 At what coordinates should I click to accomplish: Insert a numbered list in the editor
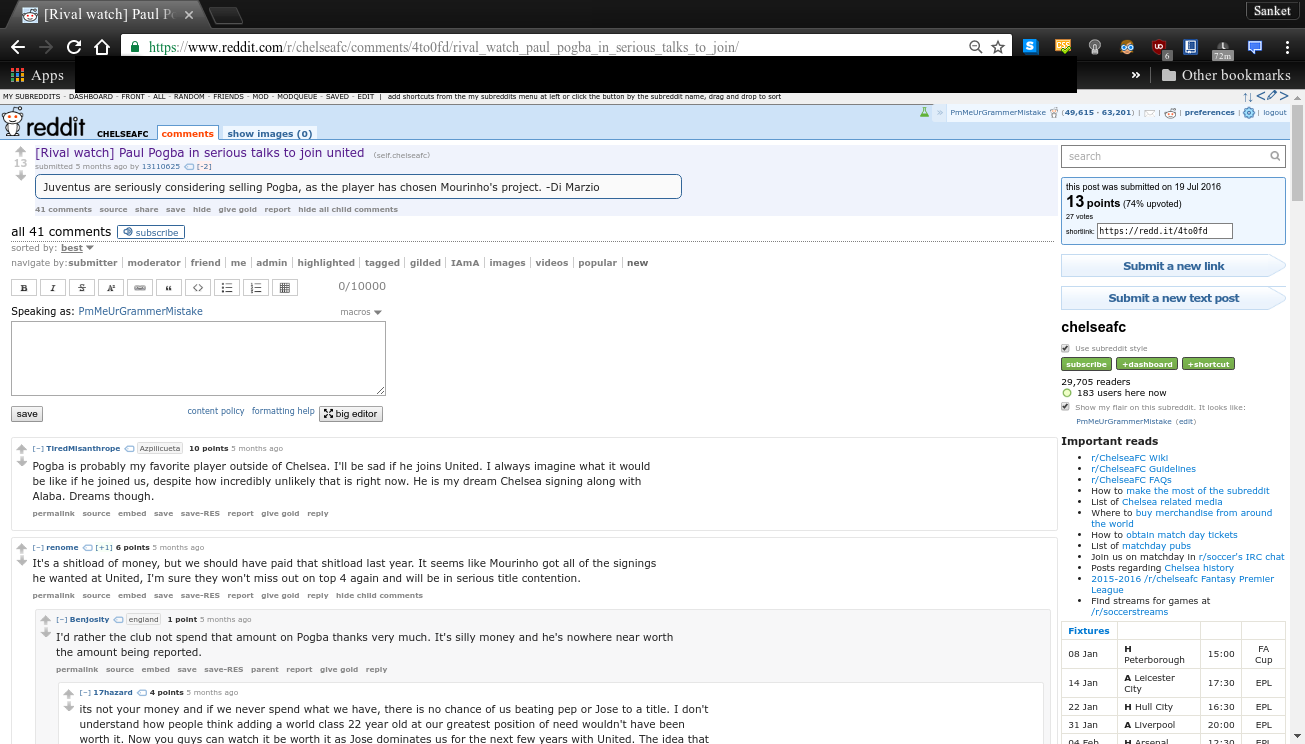point(256,288)
